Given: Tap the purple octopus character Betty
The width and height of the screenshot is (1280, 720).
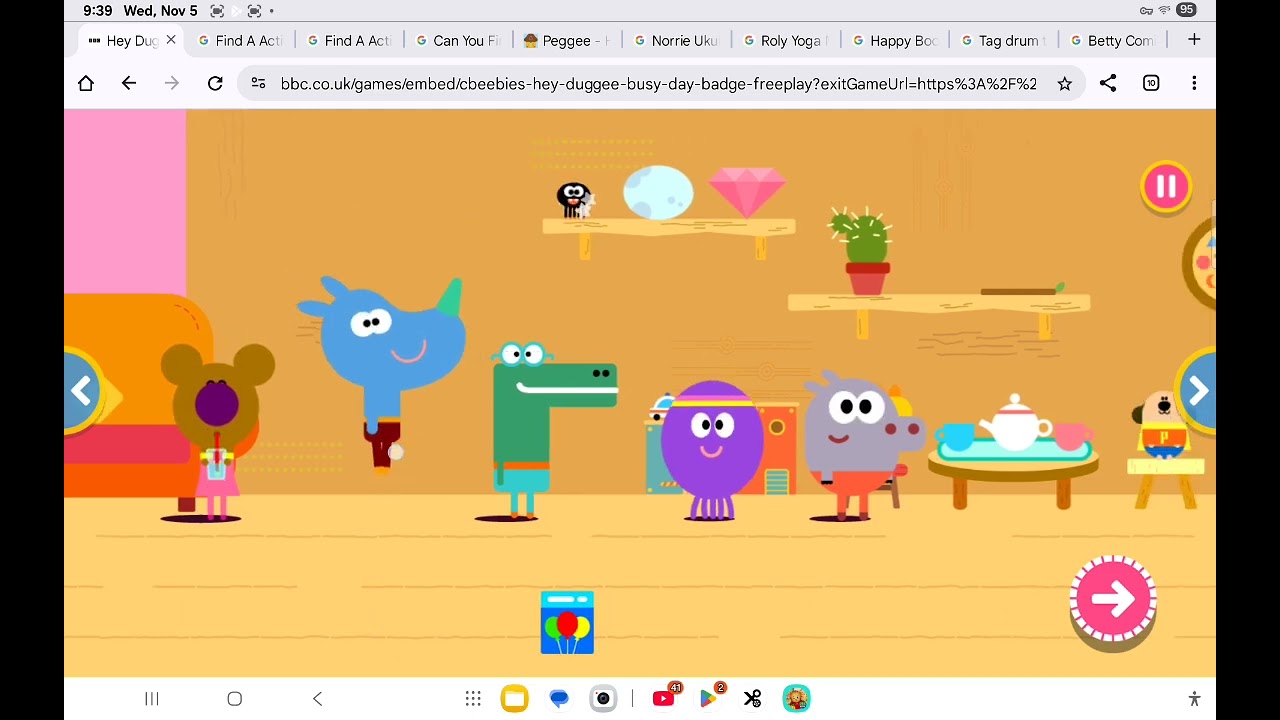Looking at the screenshot, I should tap(711, 450).
